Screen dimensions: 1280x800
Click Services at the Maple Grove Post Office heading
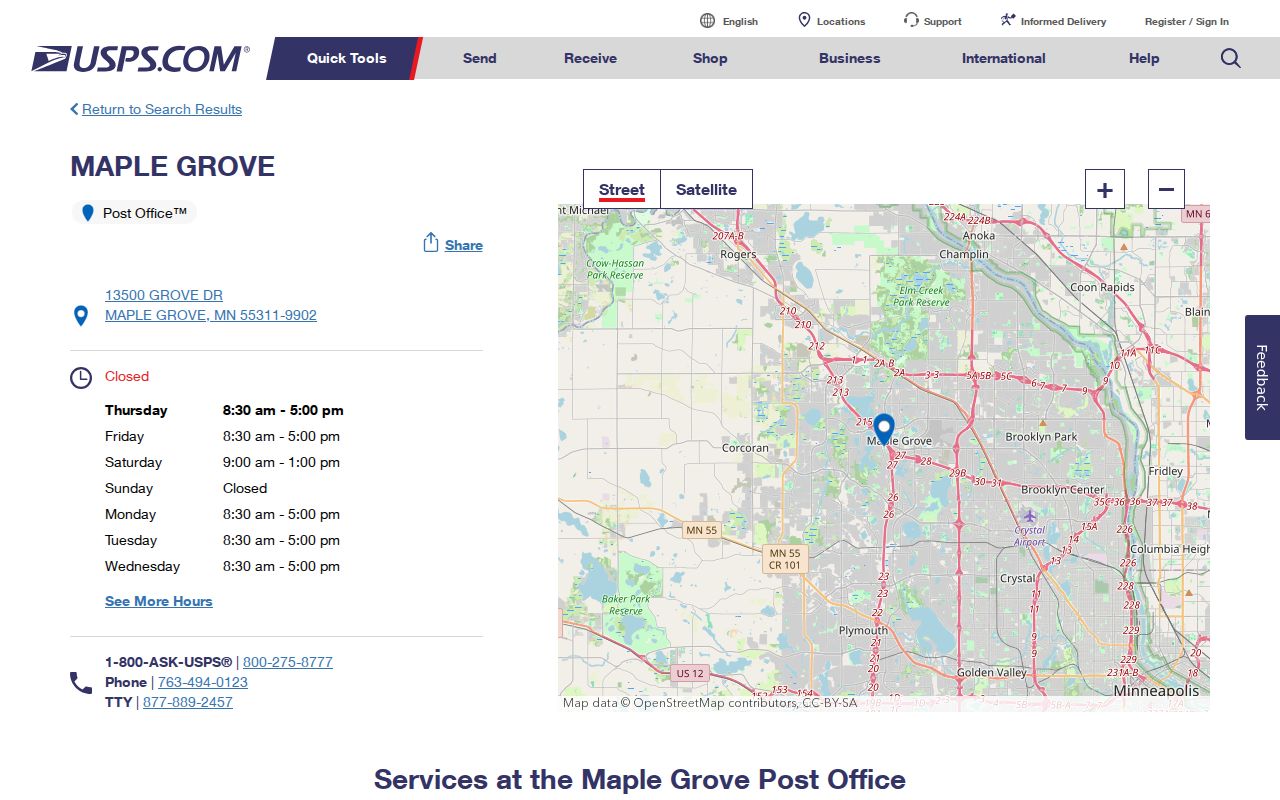click(640, 780)
